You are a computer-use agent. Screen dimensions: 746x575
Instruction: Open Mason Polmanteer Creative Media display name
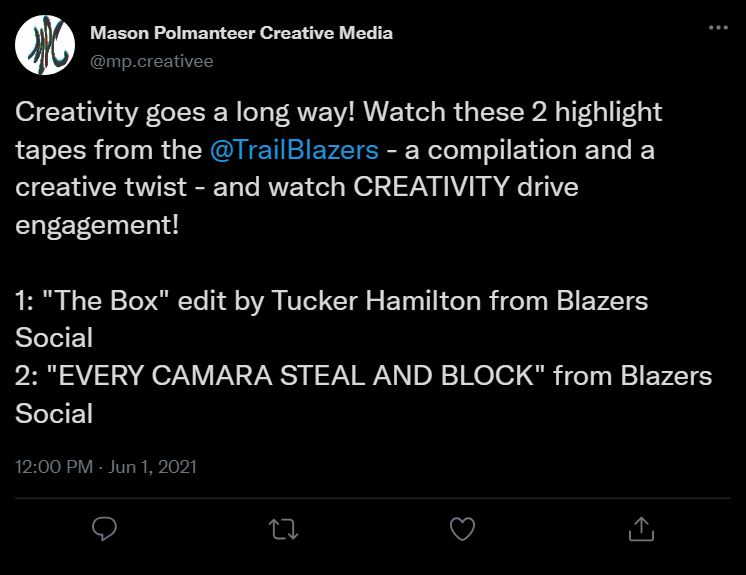(x=241, y=33)
